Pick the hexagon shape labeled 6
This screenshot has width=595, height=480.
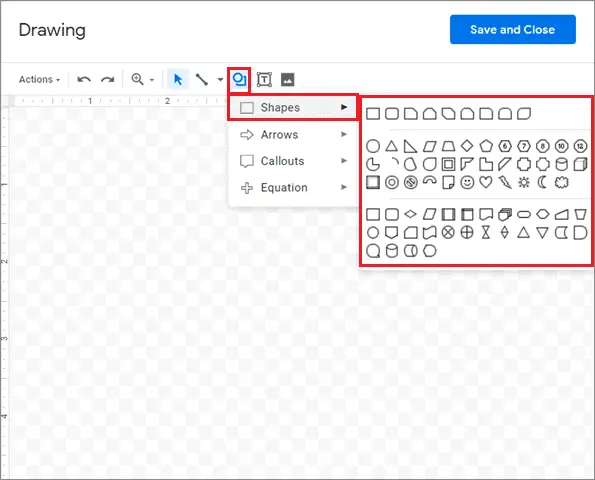tap(505, 146)
